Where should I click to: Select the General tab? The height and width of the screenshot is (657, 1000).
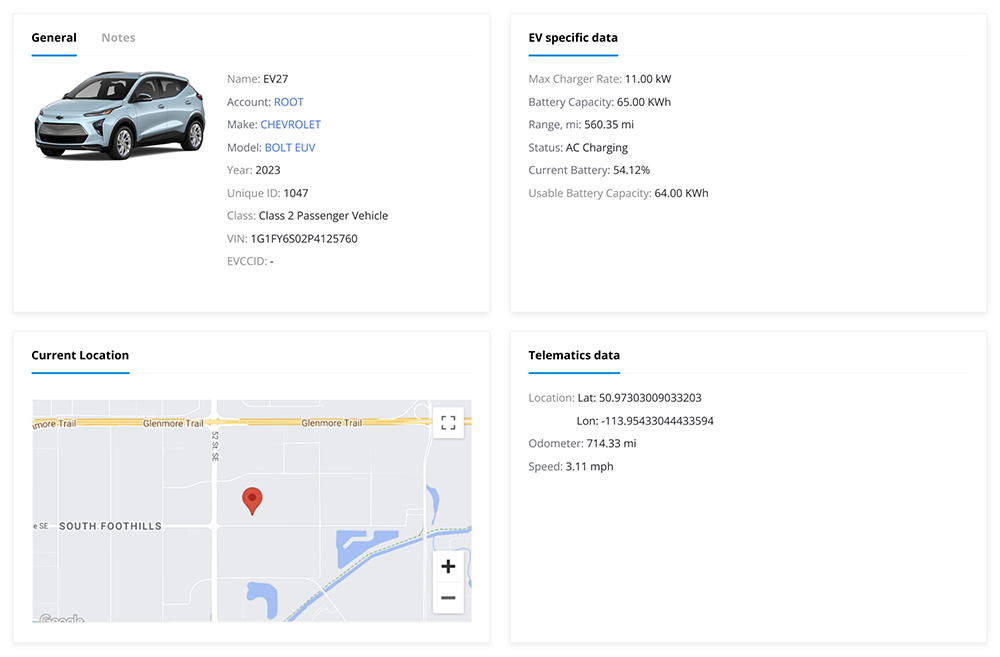(x=54, y=38)
